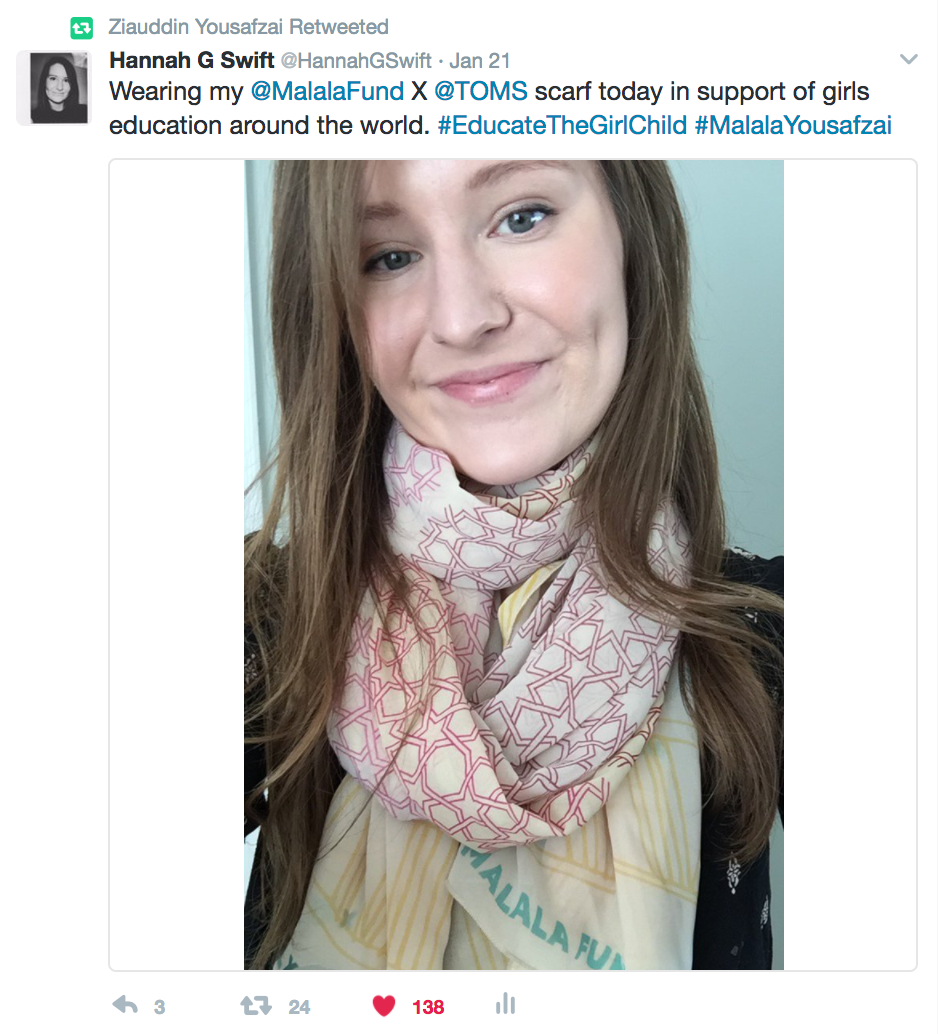Click the 24 retweets count
Viewport: 938px width, 1034px height.
point(299,1007)
